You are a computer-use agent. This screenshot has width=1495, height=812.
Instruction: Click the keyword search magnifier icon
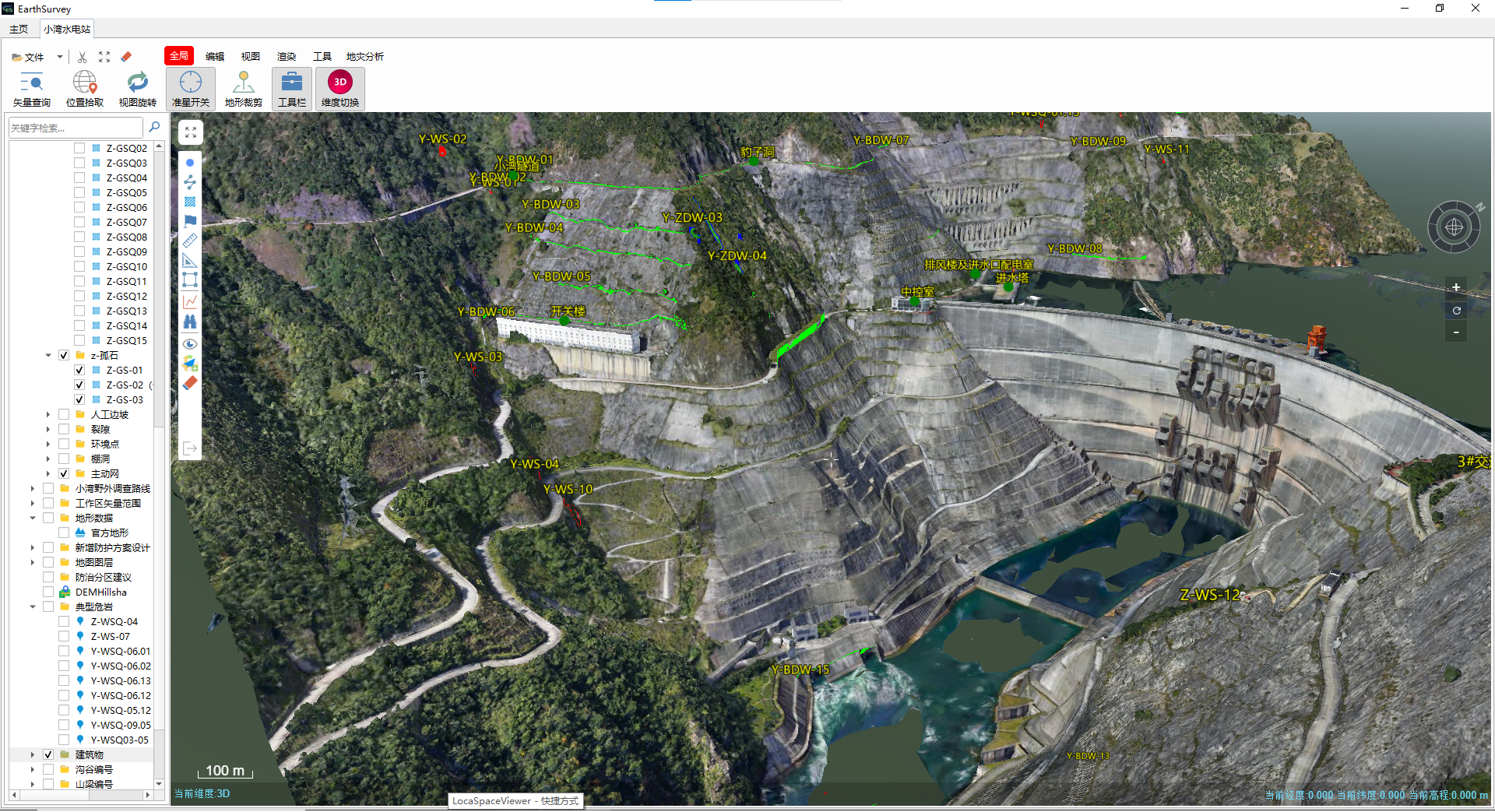click(x=154, y=127)
